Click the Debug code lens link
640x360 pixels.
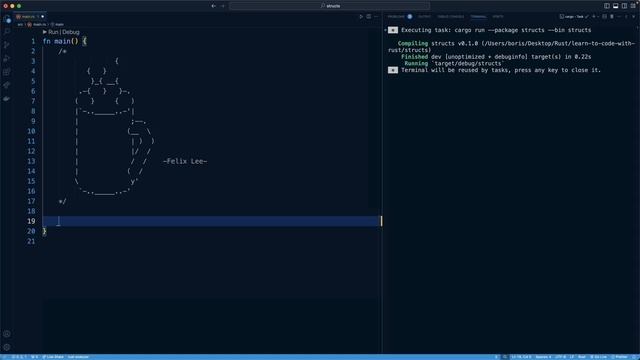click(x=71, y=32)
